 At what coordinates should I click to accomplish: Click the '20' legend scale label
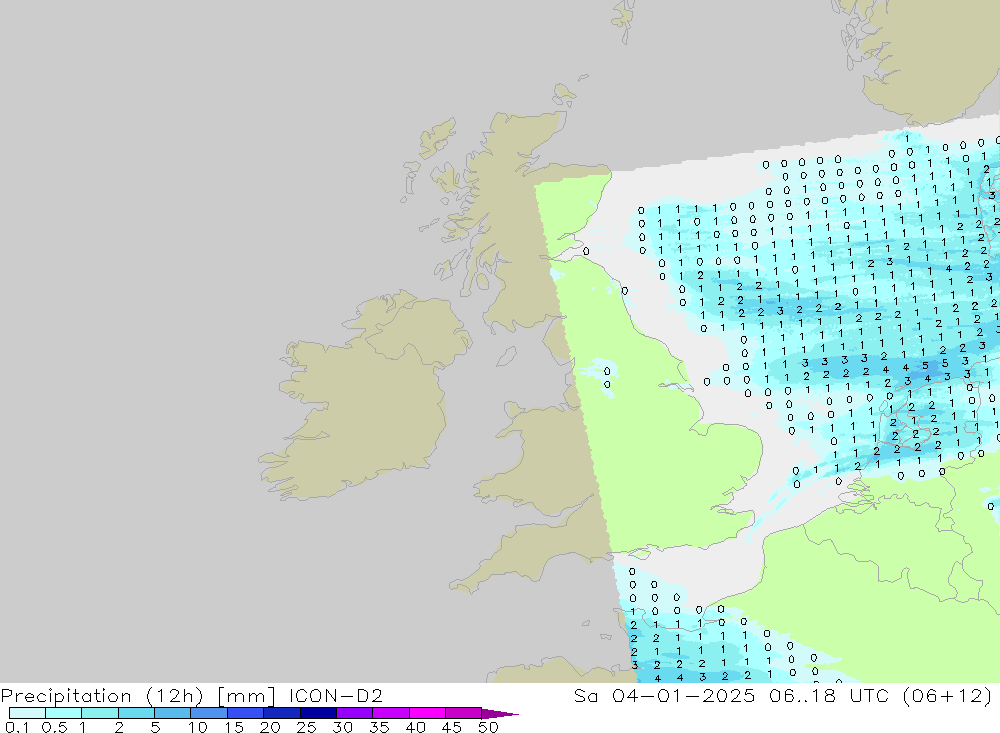click(x=270, y=727)
